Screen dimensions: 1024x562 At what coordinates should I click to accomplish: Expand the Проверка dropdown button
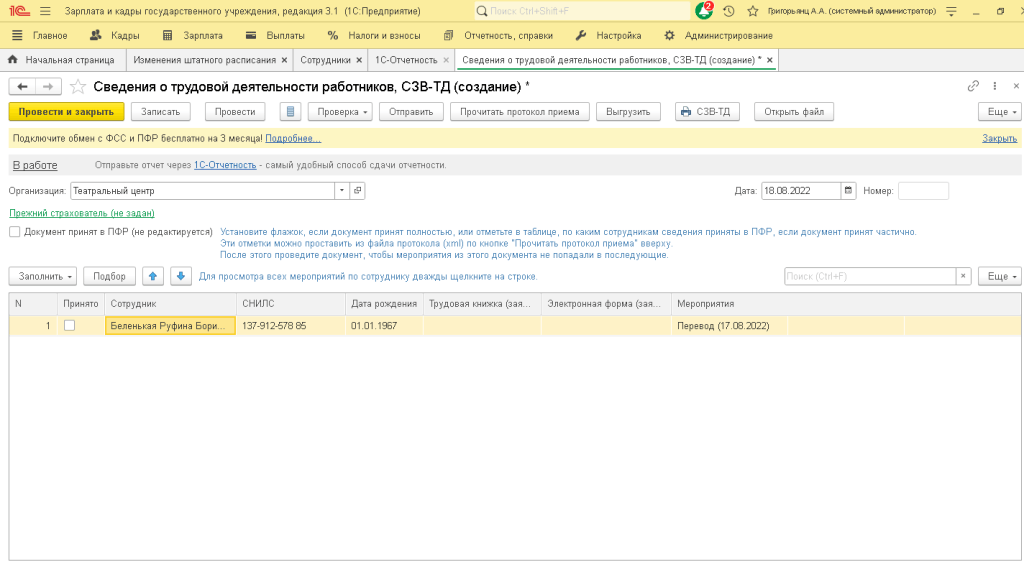[x=340, y=112]
